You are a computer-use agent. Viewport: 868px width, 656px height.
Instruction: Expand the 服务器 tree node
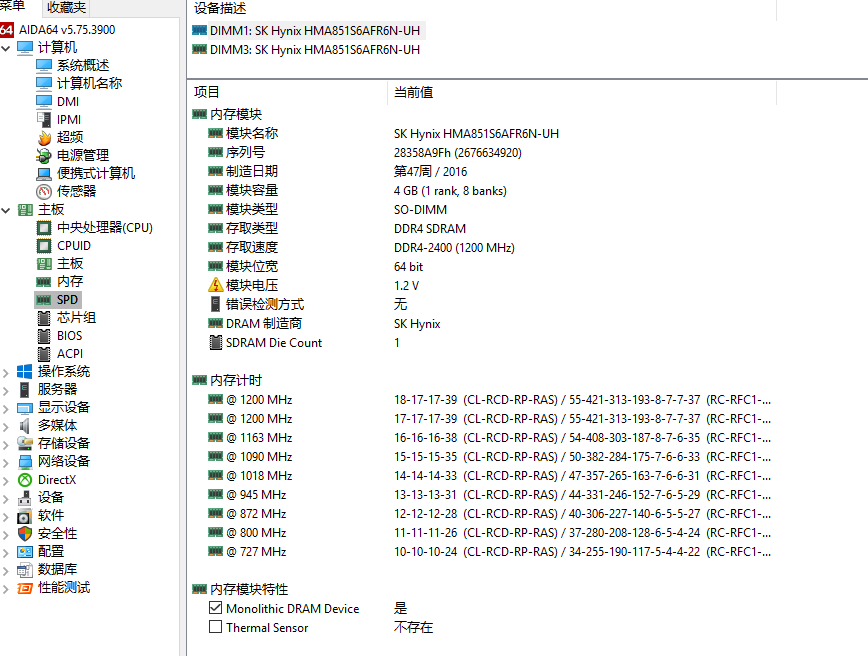[6, 390]
